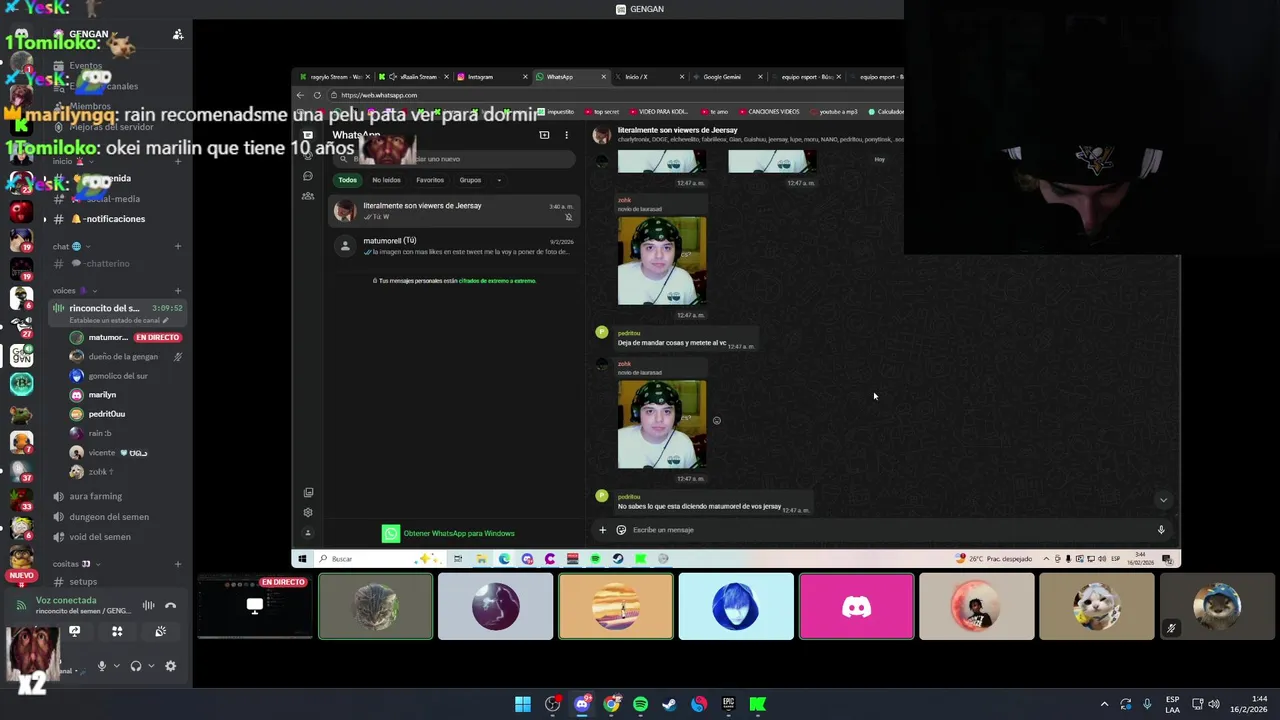Open activities launcher button in voice panel

tap(117, 631)
